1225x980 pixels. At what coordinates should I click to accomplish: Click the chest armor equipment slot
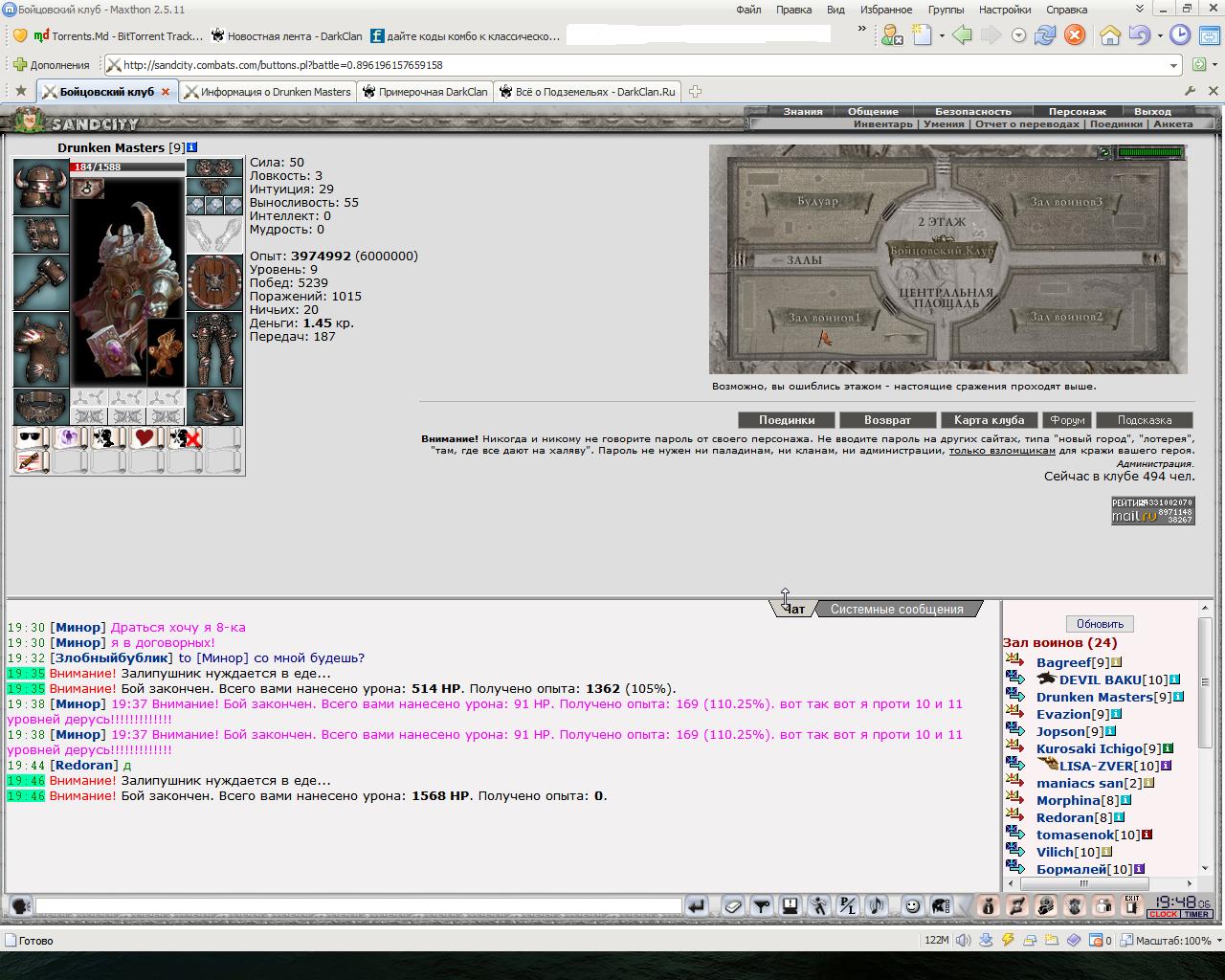pos(40,349)
